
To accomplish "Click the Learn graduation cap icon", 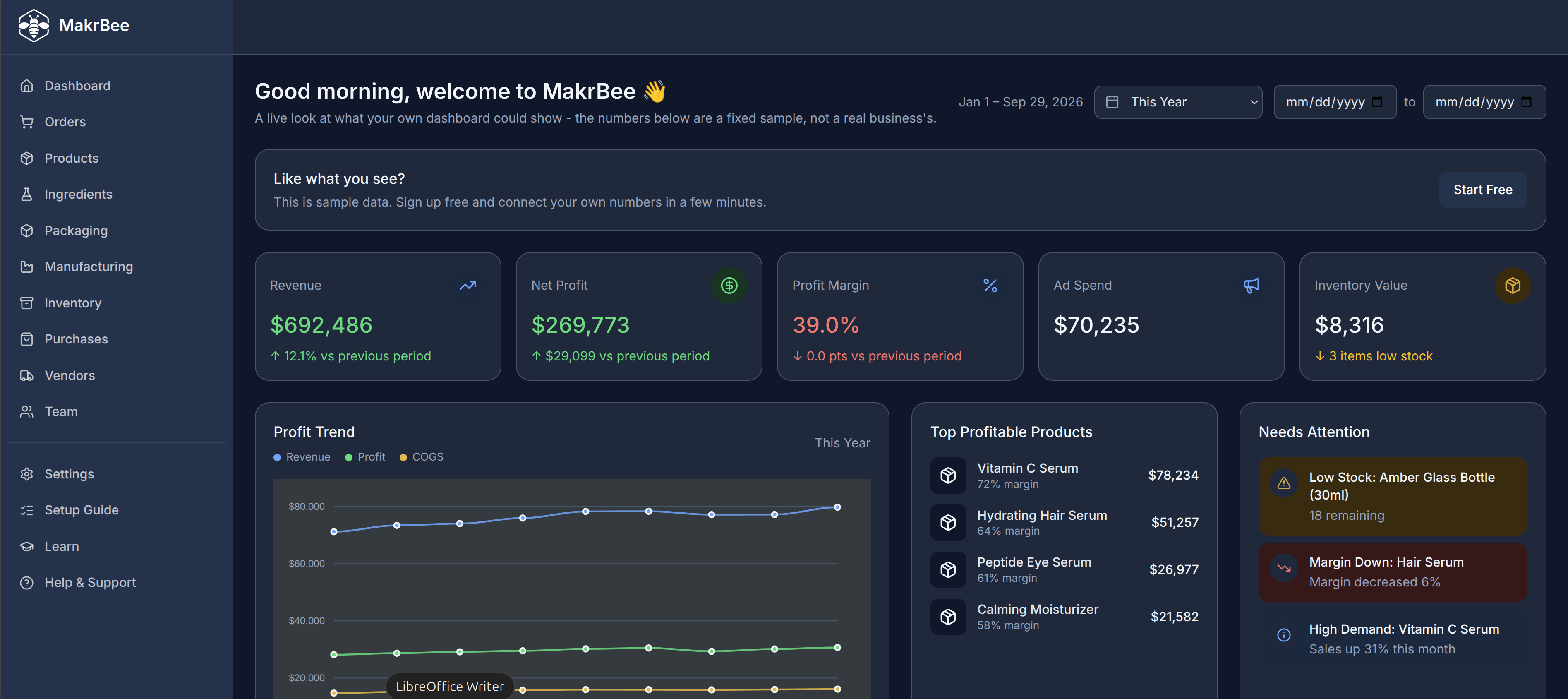I will pos(26,547).
